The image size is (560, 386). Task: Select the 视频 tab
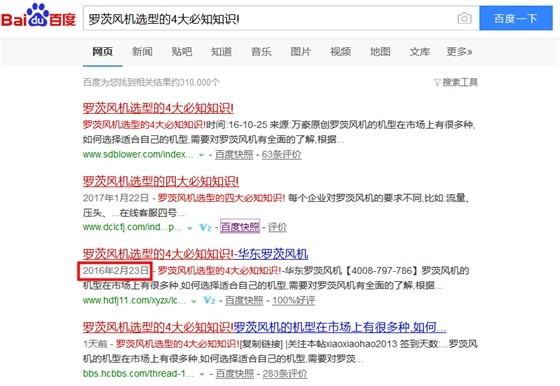340,52
